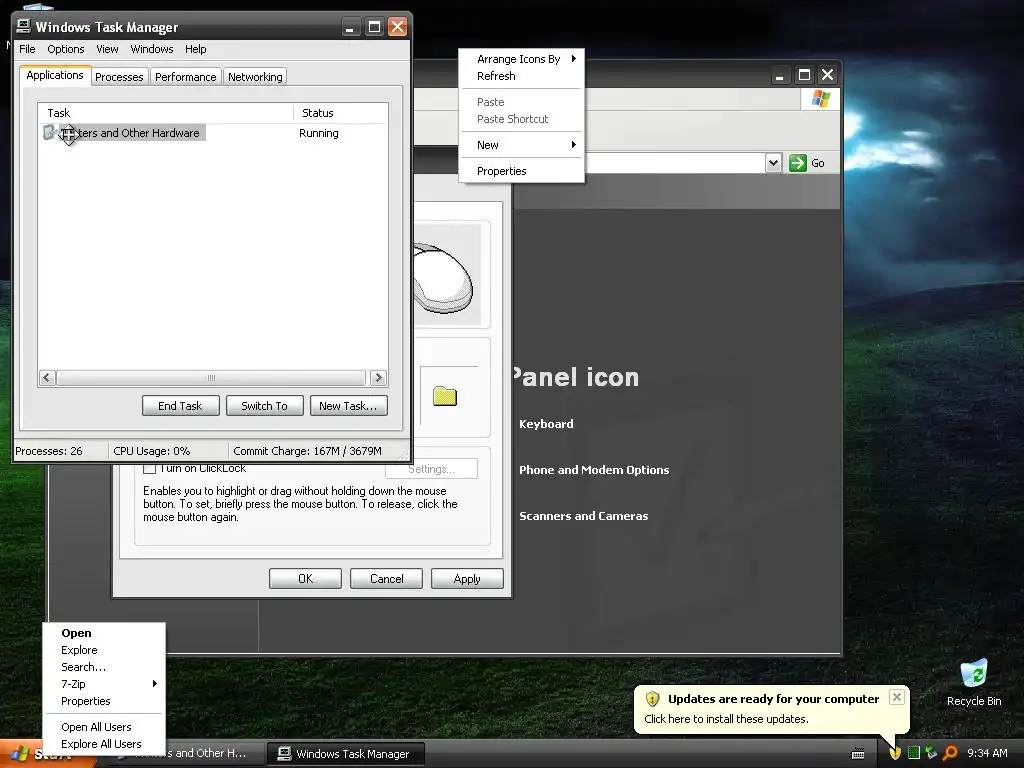Open the Recycle Bin desktop icon
The width and height of the screenshot is (1024, 768).
pos(974,682)
